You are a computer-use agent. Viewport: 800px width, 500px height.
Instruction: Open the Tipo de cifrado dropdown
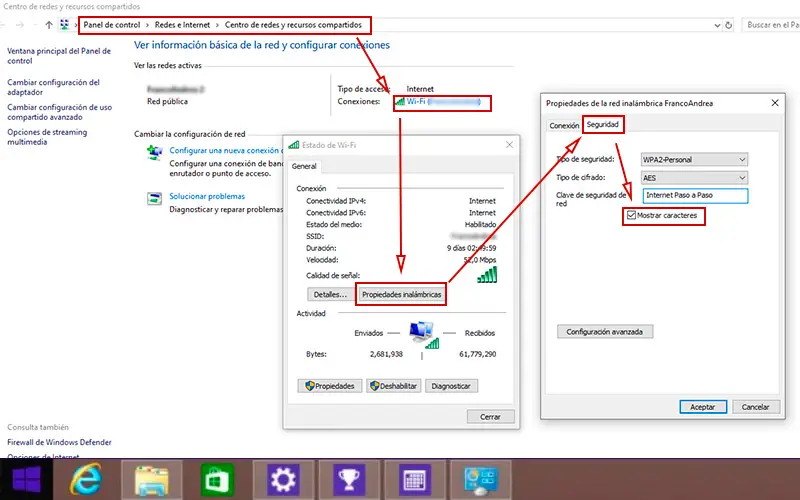tap(694, 178)
